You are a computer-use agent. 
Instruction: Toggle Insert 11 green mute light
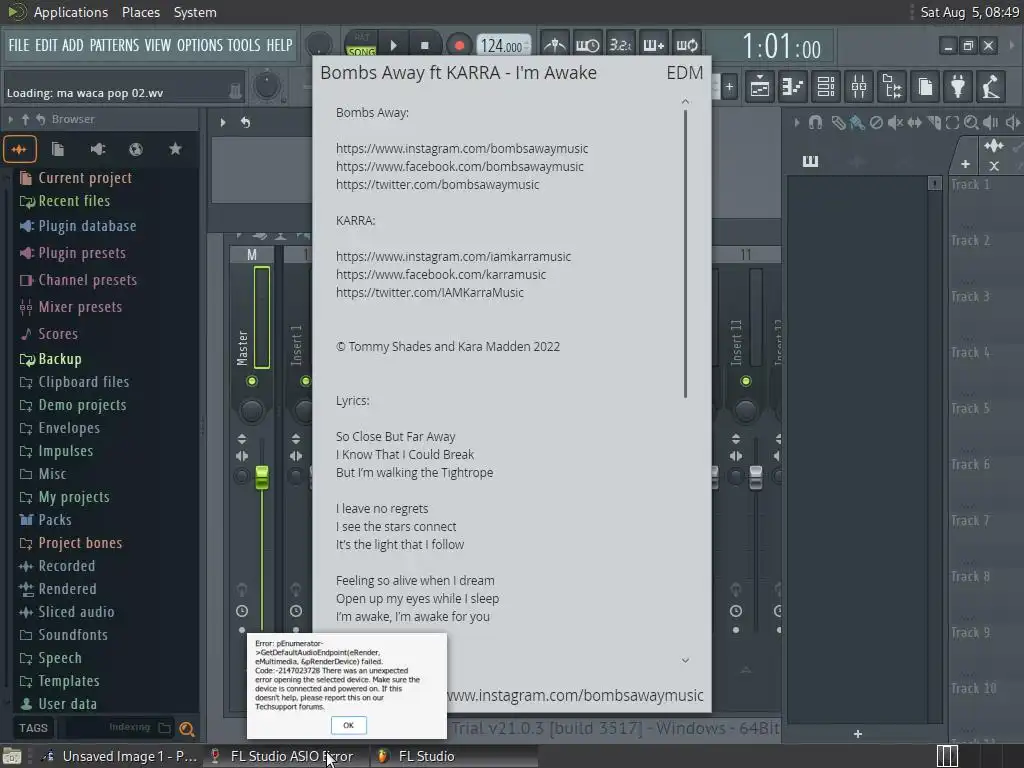[746, 381]
